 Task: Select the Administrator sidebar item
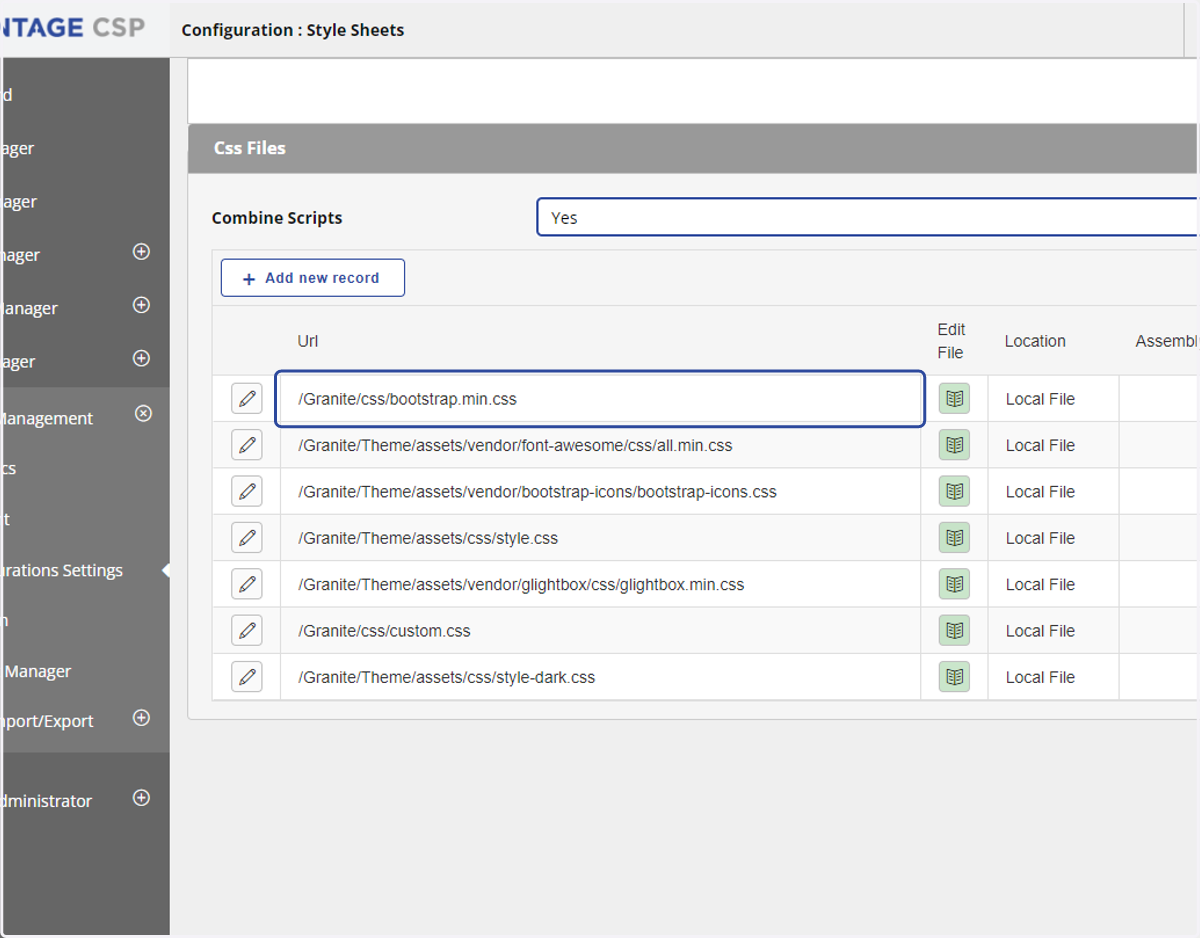point(46,801)
